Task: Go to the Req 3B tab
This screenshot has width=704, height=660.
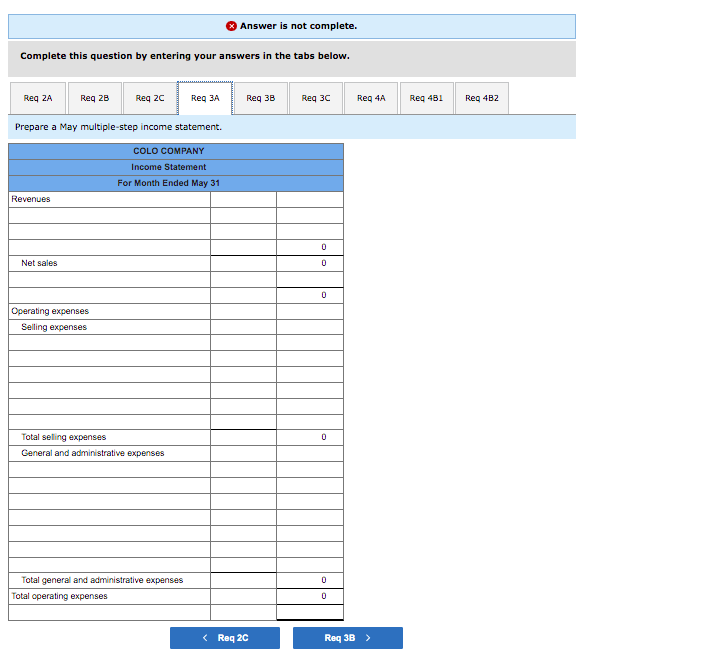Action: tap(261, 98)
